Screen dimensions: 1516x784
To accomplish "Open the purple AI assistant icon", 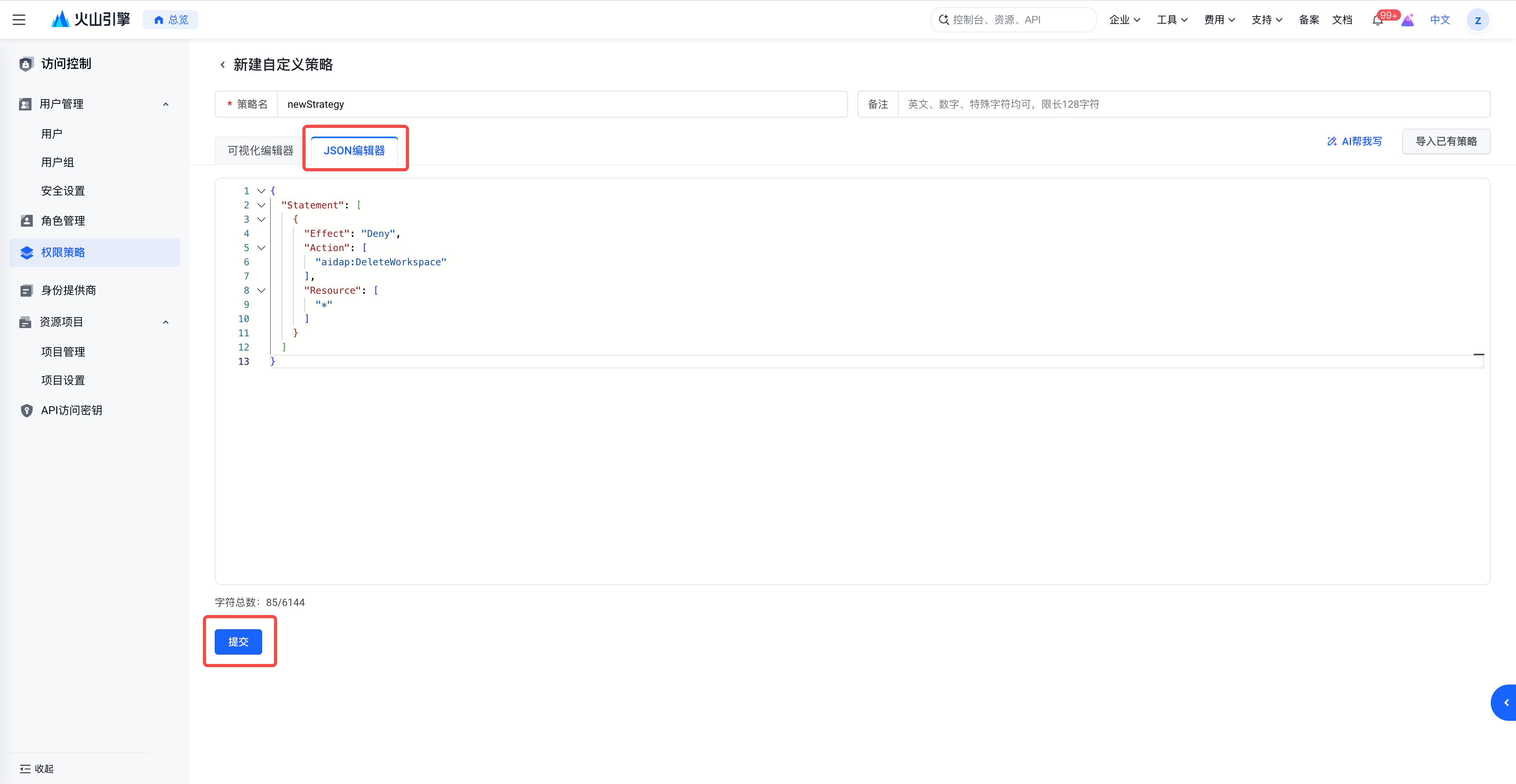I will coord(1408,20).
